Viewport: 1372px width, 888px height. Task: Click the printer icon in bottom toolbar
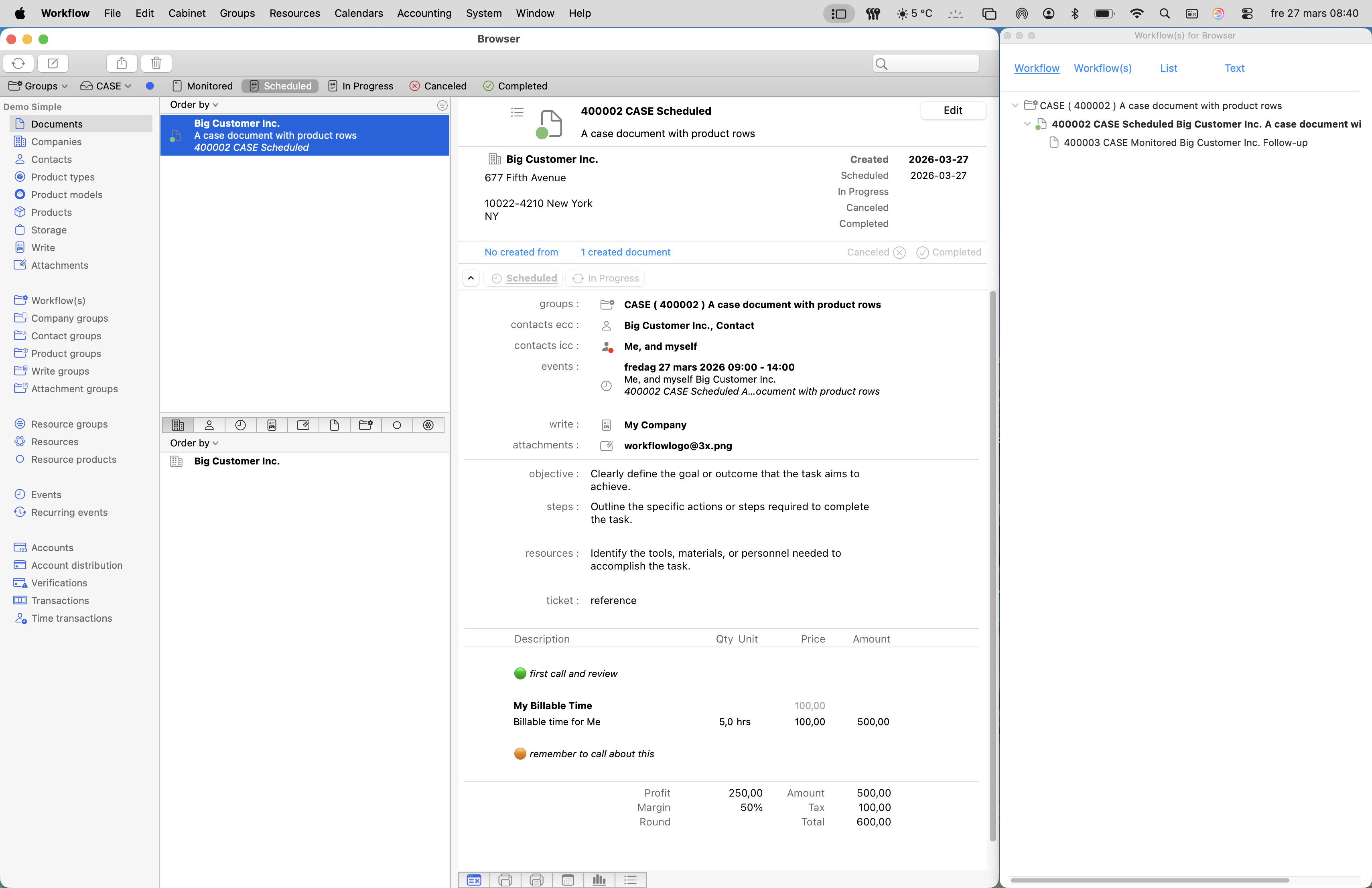505,879
